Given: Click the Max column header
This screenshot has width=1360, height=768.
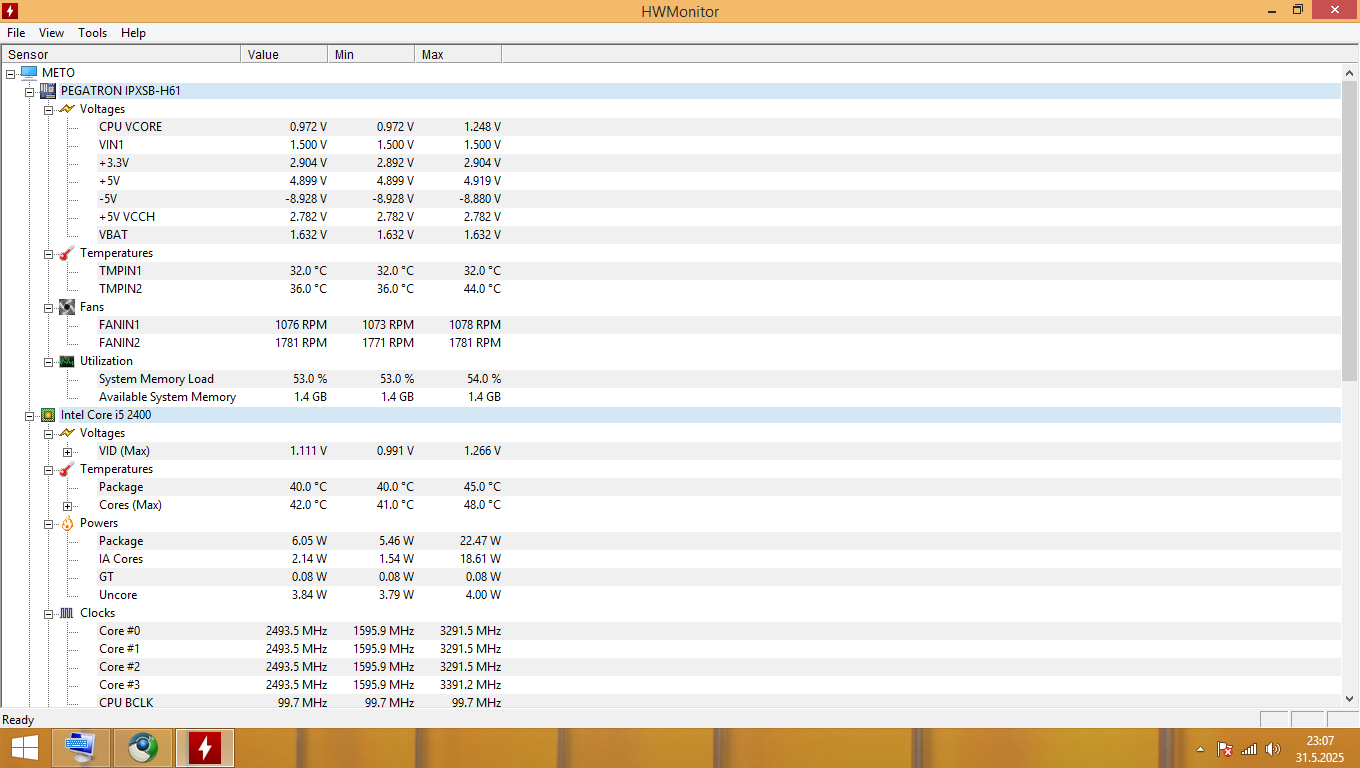Looking at the screenshot, I should [459, 54].
